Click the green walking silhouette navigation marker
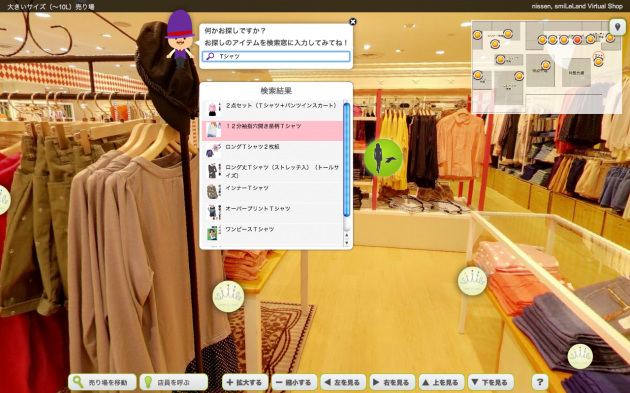This screenshot has width=630, height=393. pyautogui.click(x=383, y=158)
